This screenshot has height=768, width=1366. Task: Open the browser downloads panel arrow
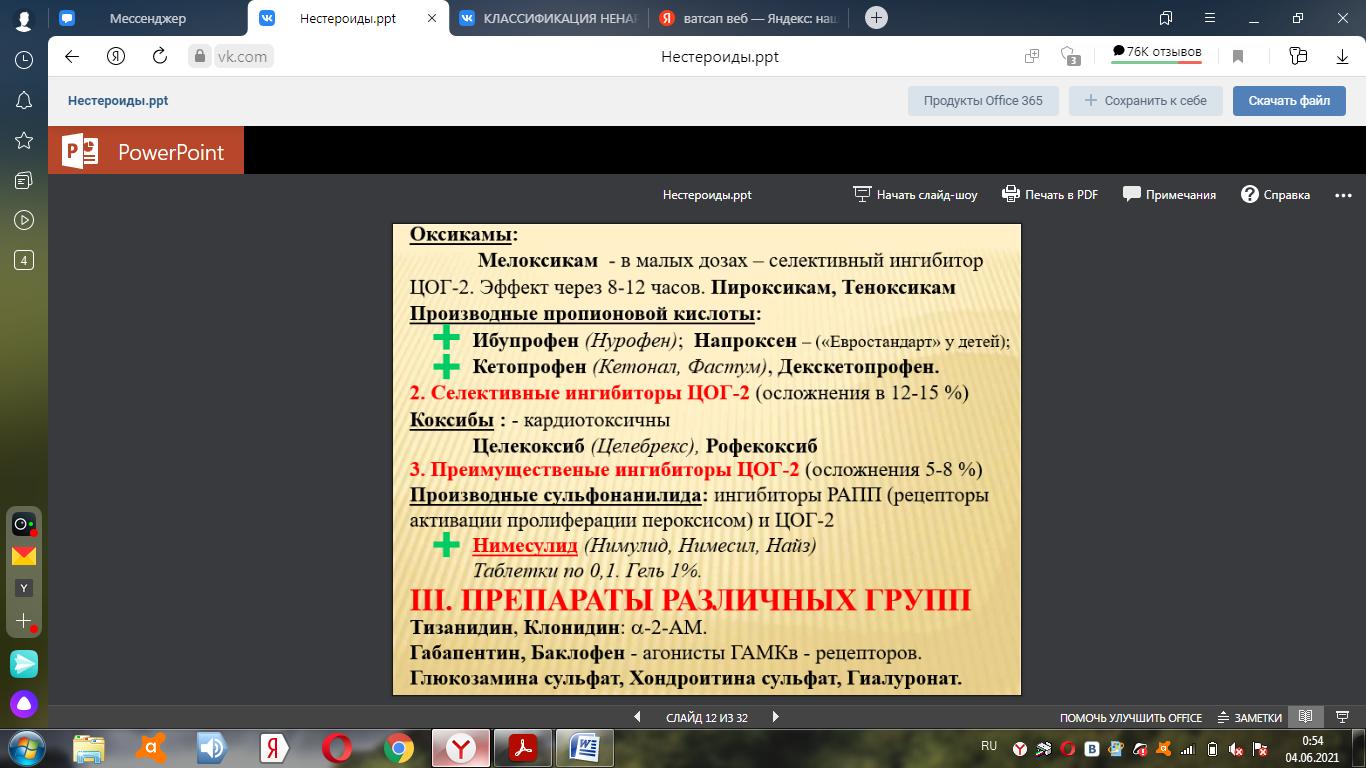point(1342,57)
